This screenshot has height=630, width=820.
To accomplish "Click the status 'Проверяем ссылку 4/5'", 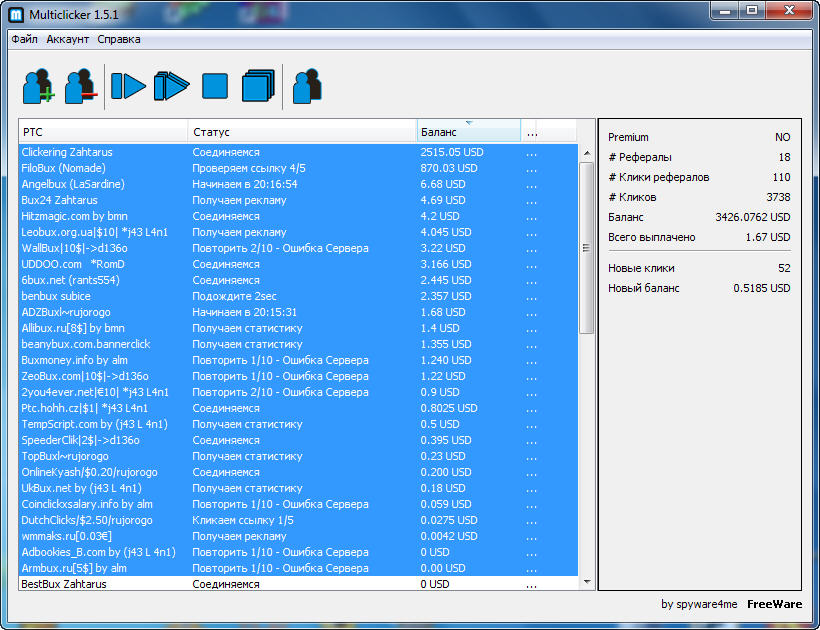I will point(249,168).
